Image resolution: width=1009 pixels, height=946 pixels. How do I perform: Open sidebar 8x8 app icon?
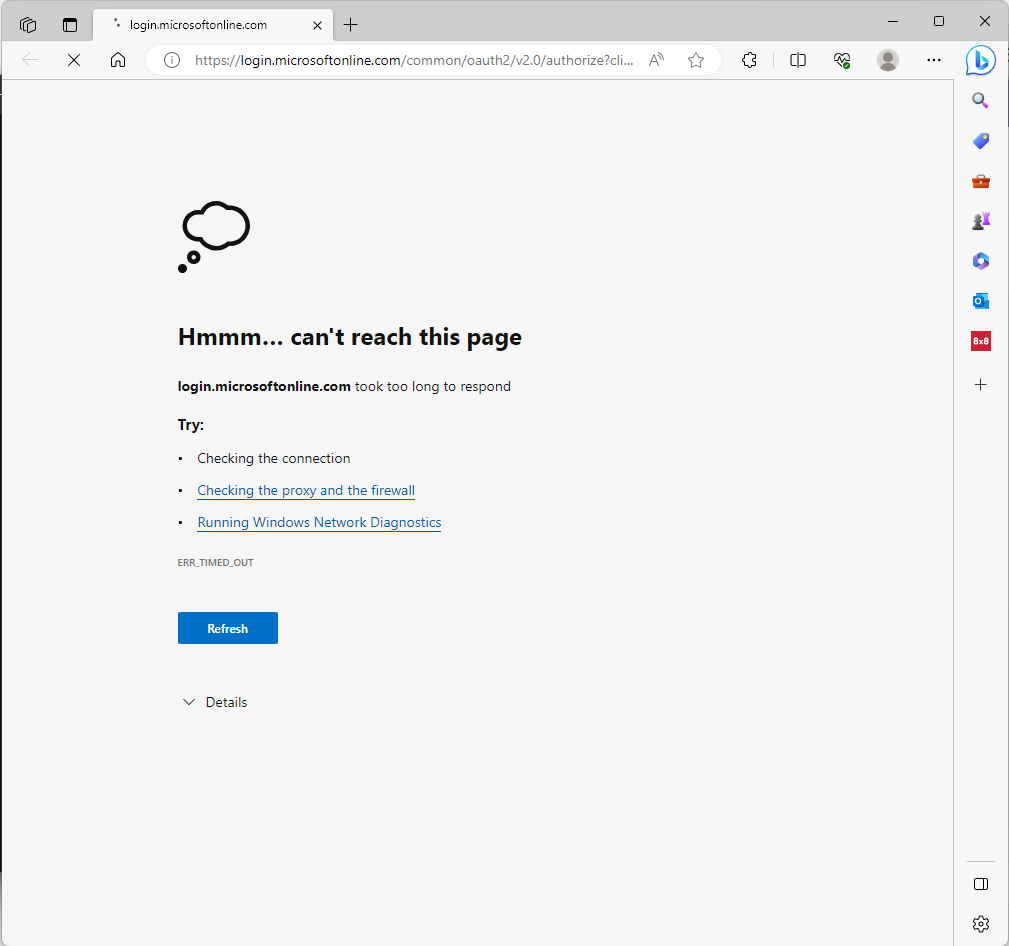pyautogui.click(x=981, y=341)
